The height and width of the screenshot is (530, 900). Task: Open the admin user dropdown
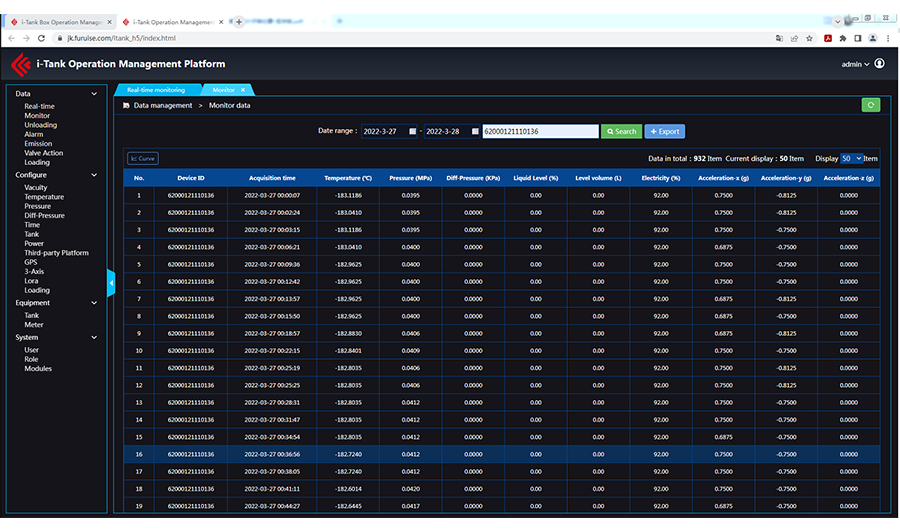(x=855, y=64)
